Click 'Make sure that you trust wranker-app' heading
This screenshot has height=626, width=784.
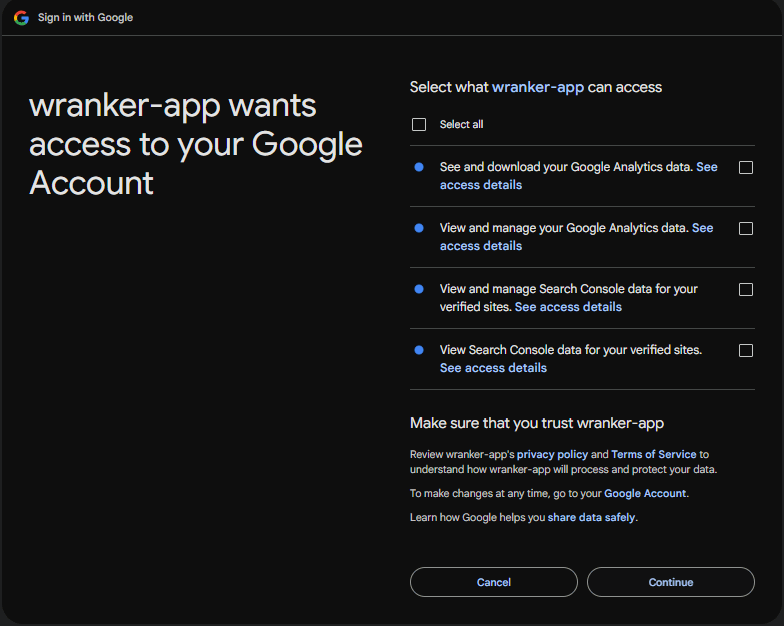click(536, 424)
